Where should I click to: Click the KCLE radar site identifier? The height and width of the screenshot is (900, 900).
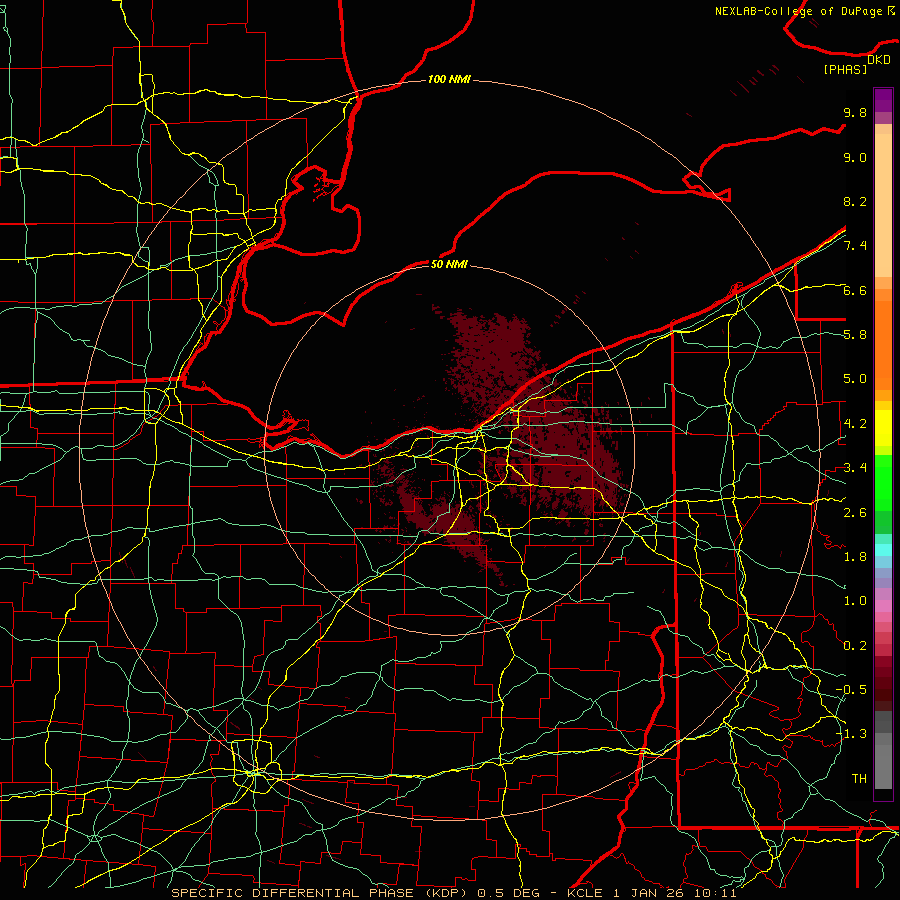coord(585,893)
